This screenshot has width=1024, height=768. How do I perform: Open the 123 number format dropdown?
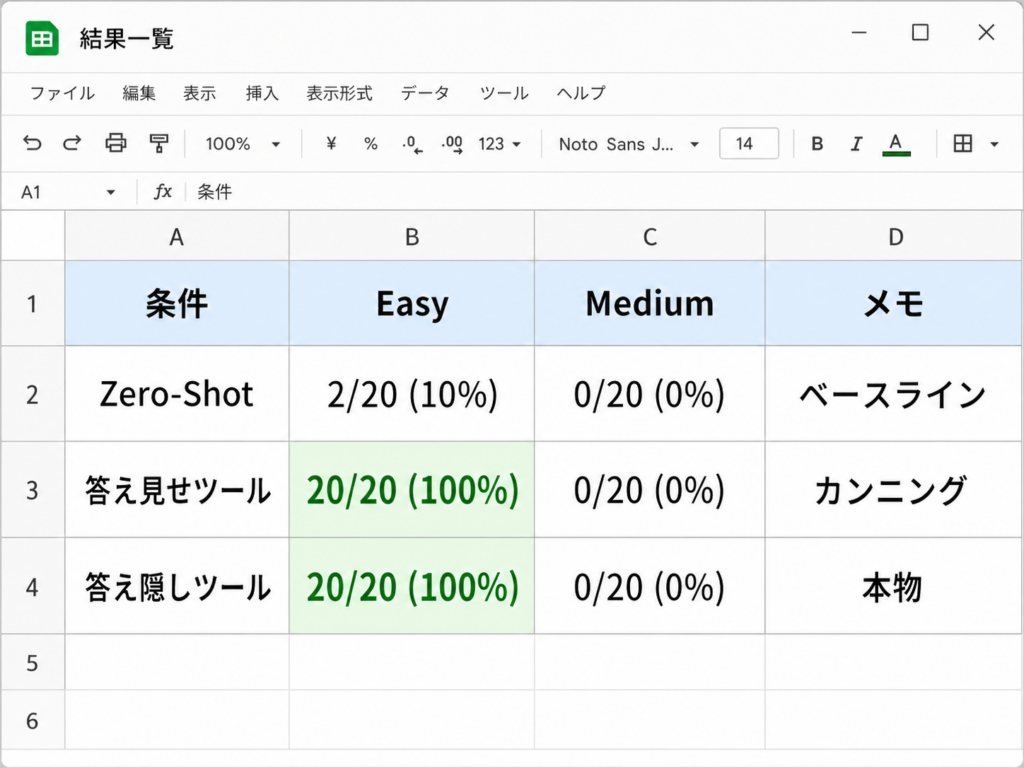(x=500, y=144)
